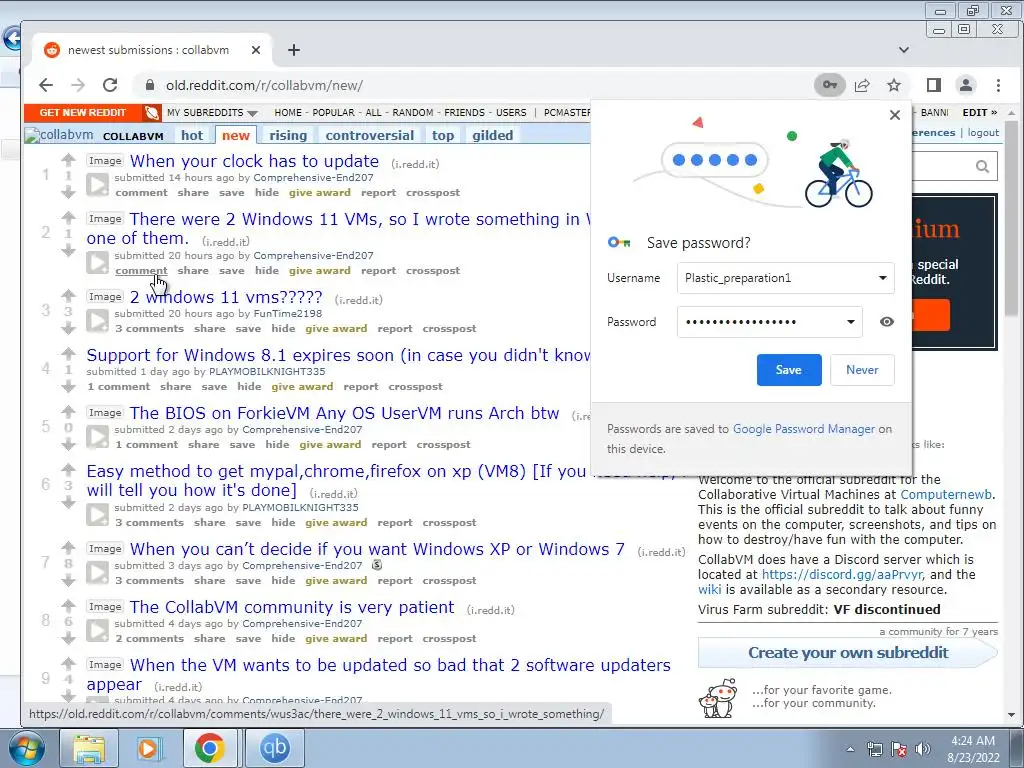Select the new tab

point(236,135)
